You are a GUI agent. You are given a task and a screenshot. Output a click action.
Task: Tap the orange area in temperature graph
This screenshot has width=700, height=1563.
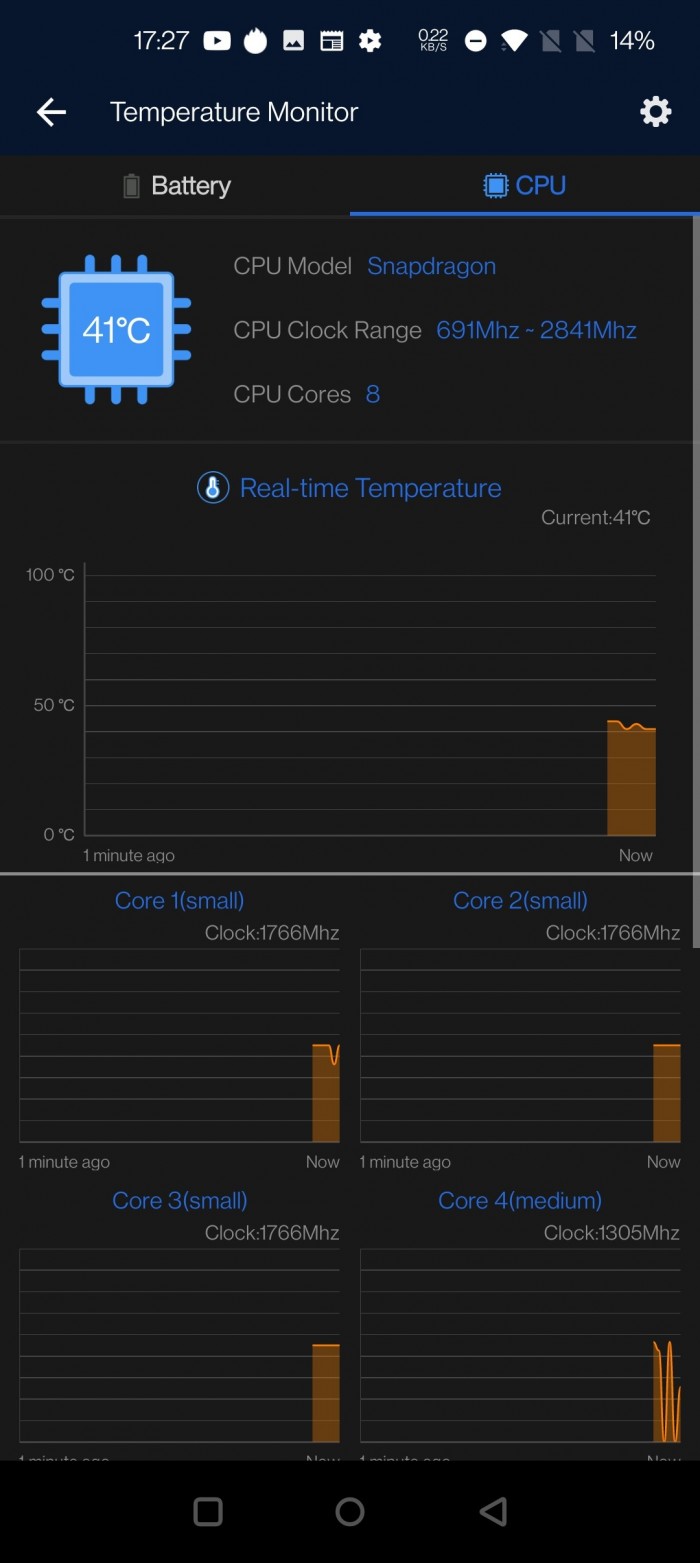[x=631, y=780]
